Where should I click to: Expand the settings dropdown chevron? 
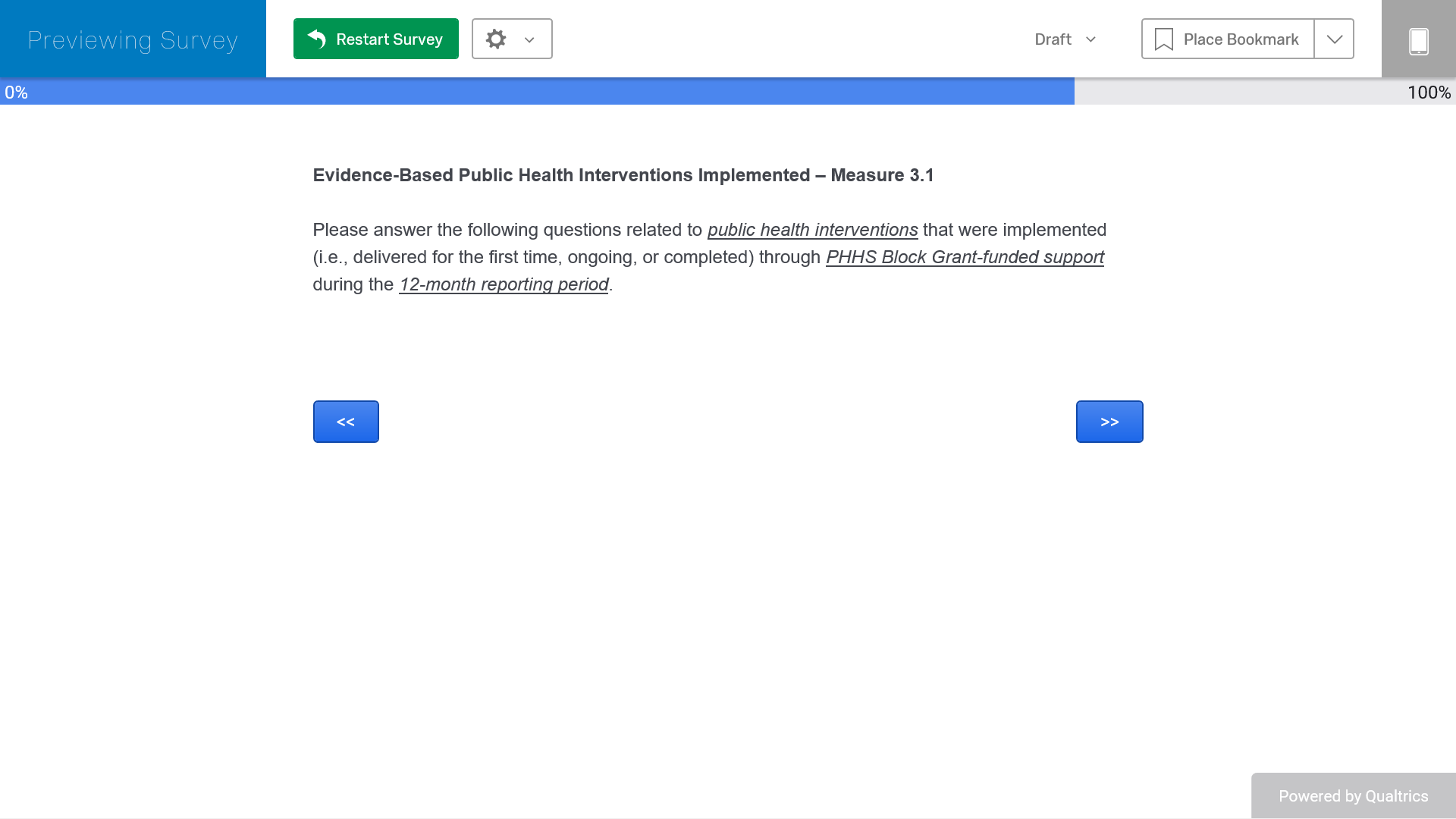(529, 39)
